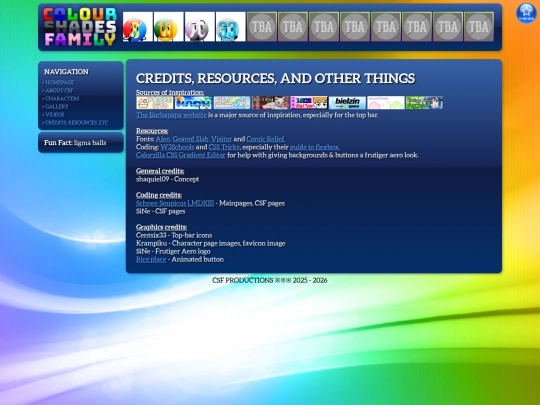Open the green anime archive badge
Viewport: 540px width, 405px height.
click(425, 103)
